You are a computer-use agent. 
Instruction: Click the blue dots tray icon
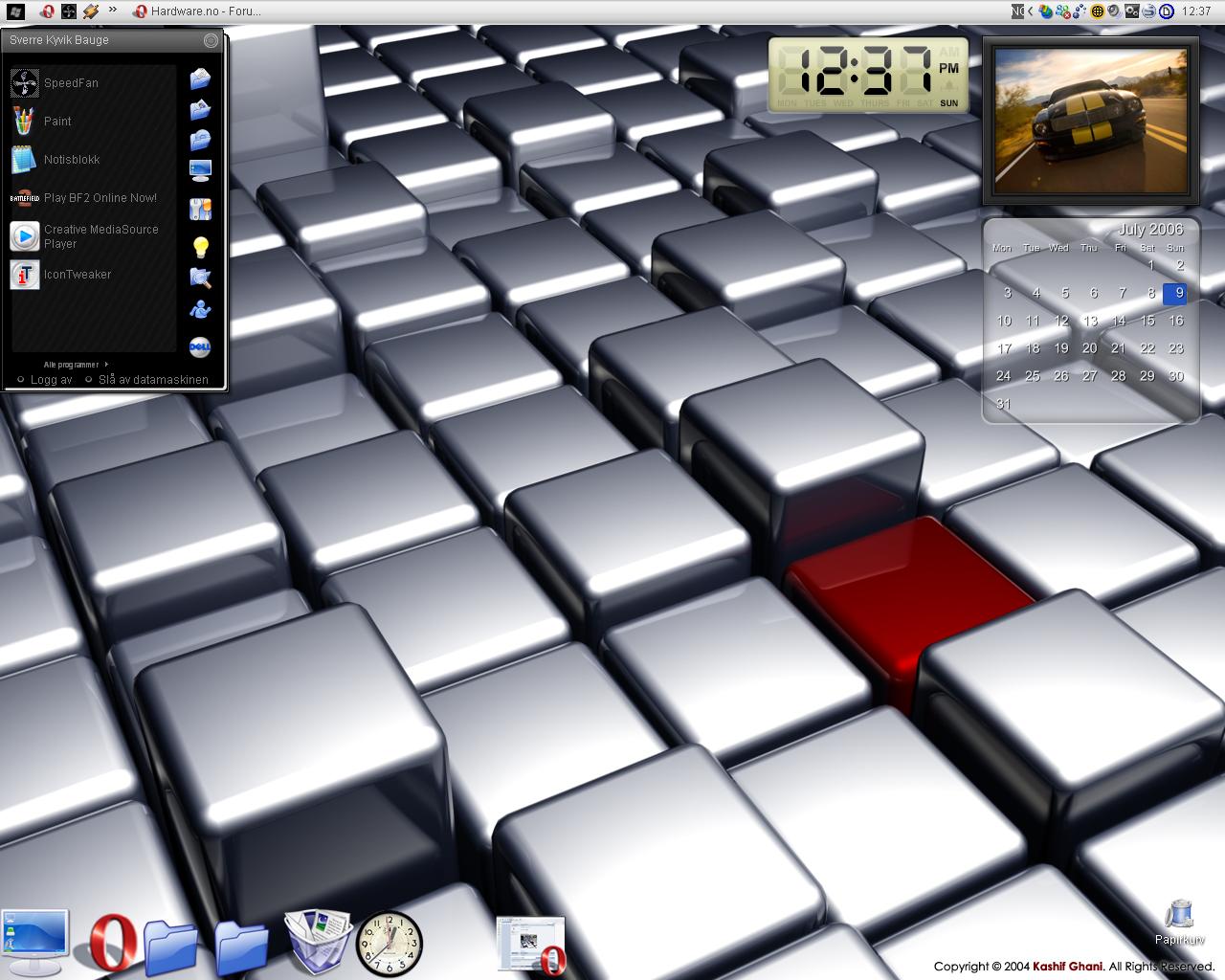(1079, 11)
